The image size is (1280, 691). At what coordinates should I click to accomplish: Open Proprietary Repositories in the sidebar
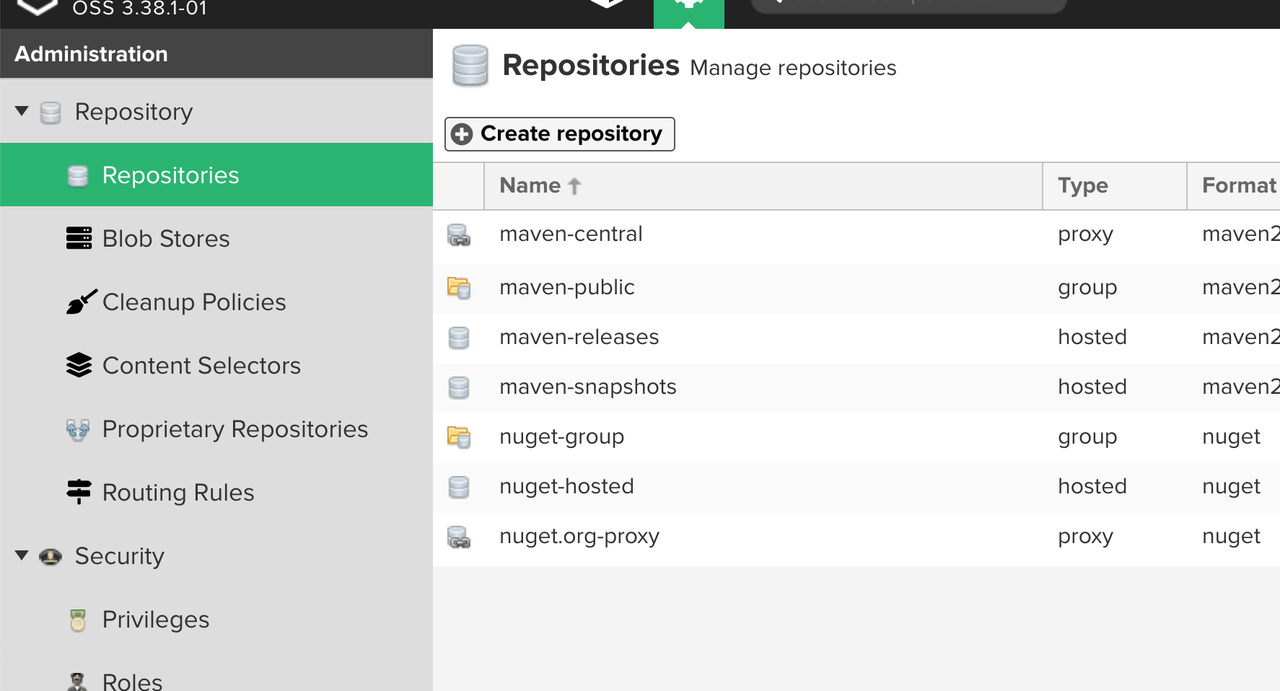(216, 429)
